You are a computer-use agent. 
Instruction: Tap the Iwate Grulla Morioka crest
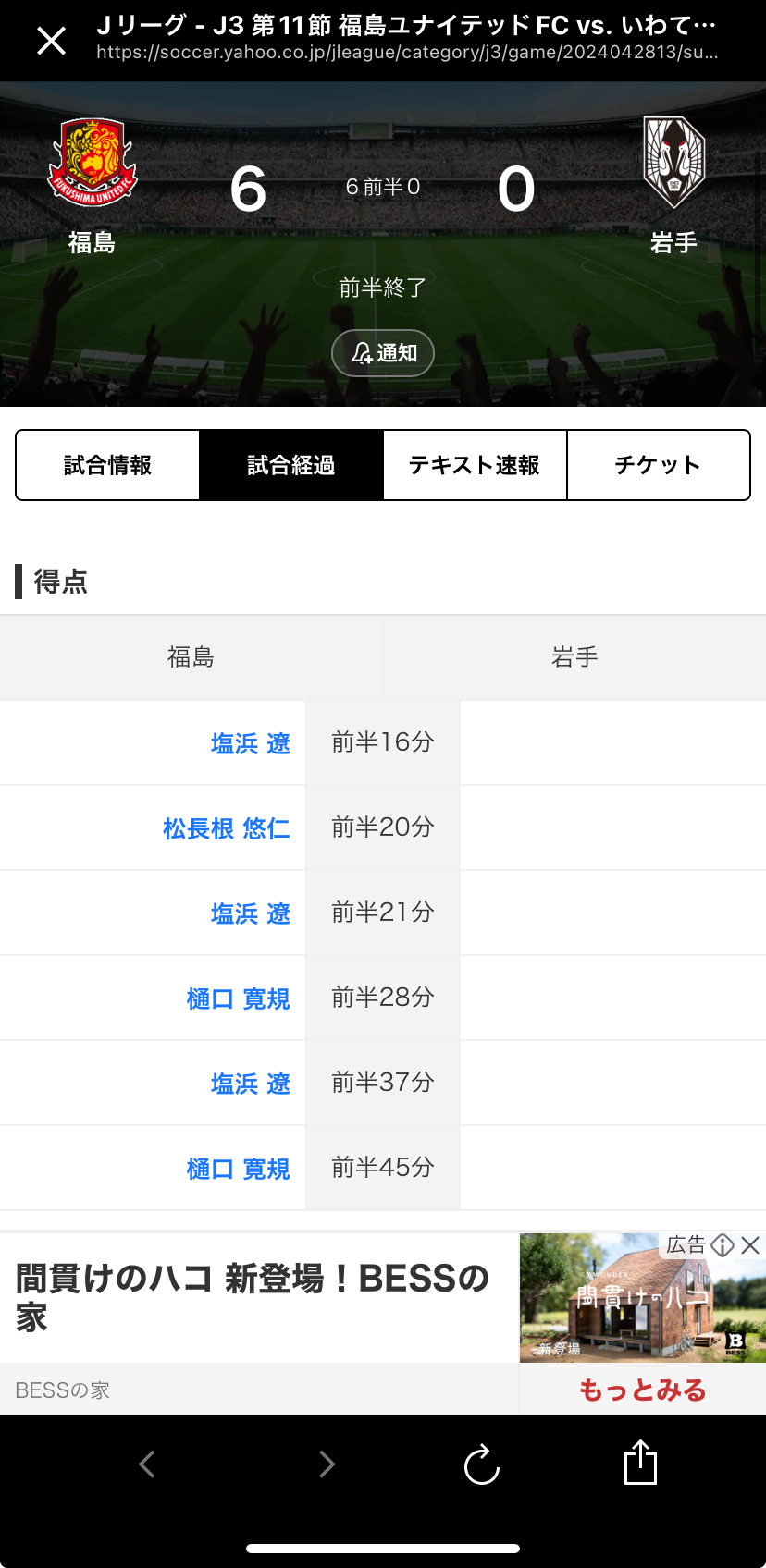pyautogui.click(x=674, y=162)
